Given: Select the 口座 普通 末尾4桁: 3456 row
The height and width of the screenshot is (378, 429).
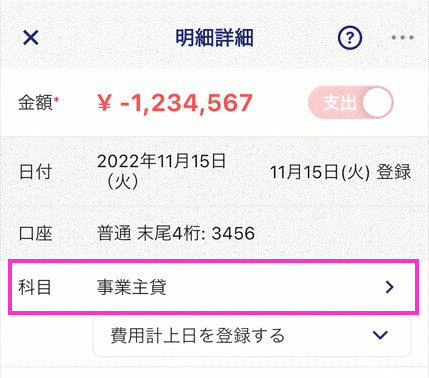Looking at the screenshot, I should 214,233.
